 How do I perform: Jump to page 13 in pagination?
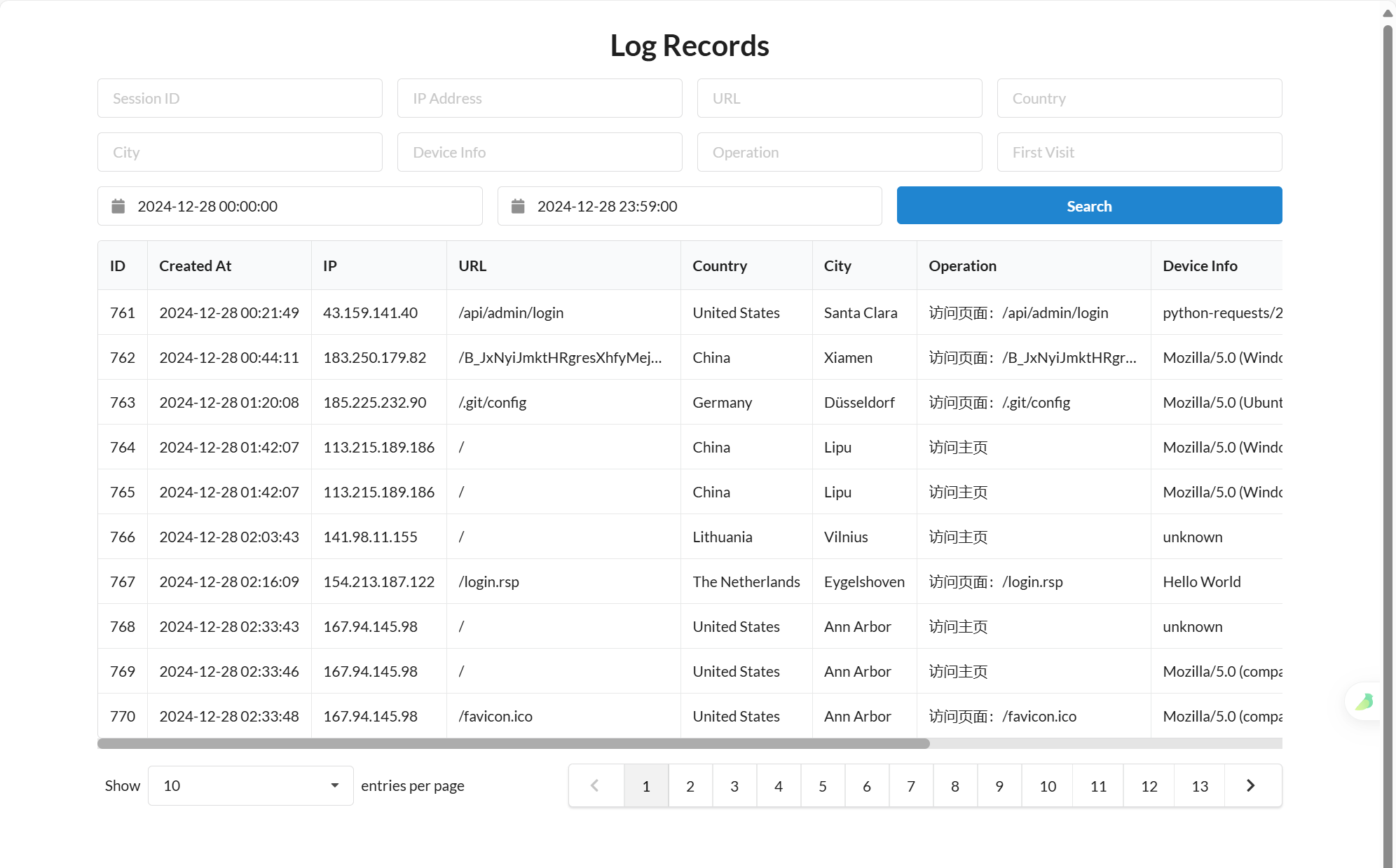[1200, 785]
